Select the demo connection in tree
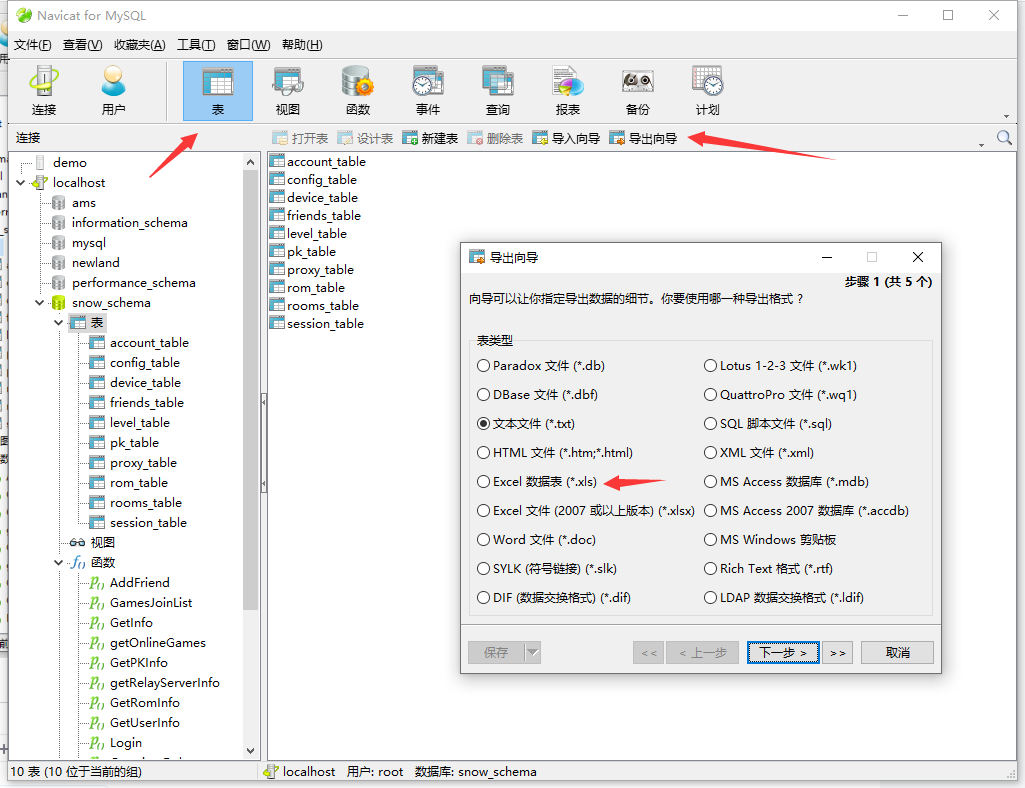 point(69,162)
